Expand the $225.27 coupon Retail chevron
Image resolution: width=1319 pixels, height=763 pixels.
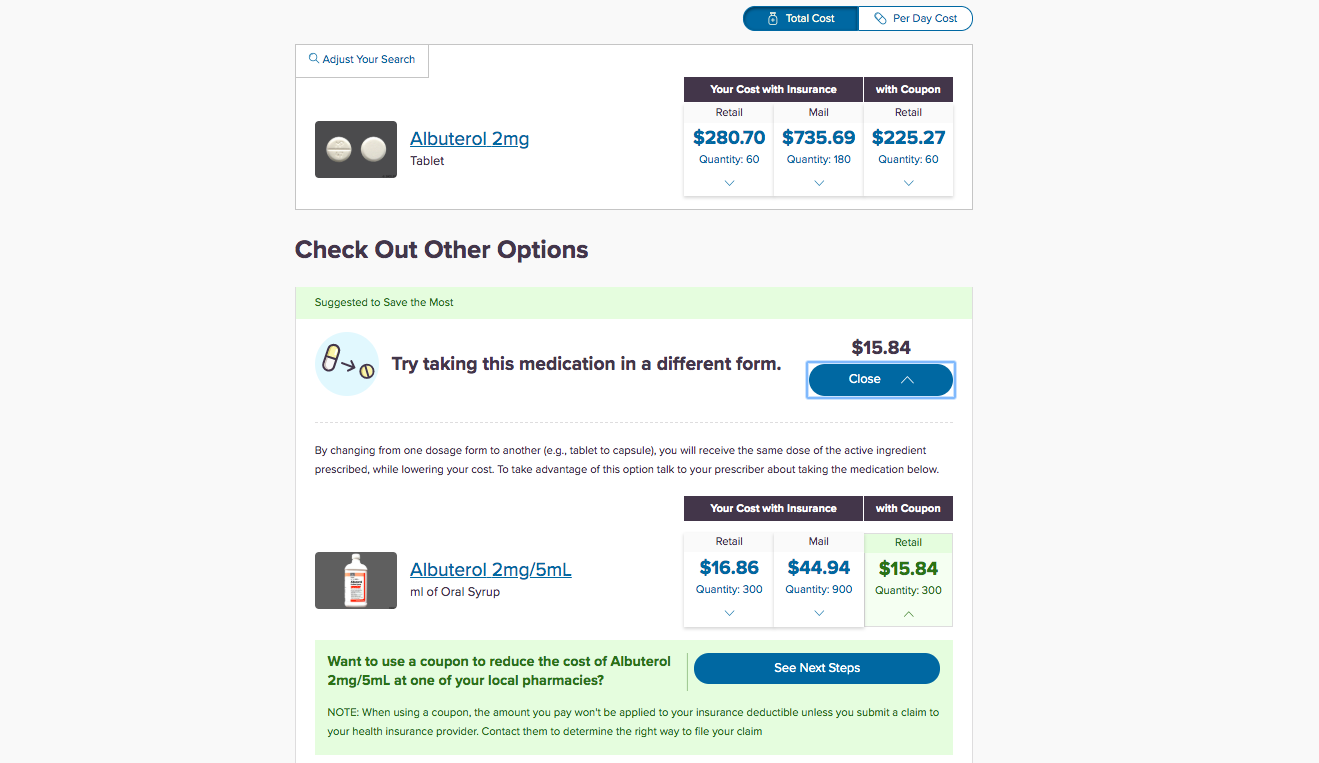click(x=908, y=183)
